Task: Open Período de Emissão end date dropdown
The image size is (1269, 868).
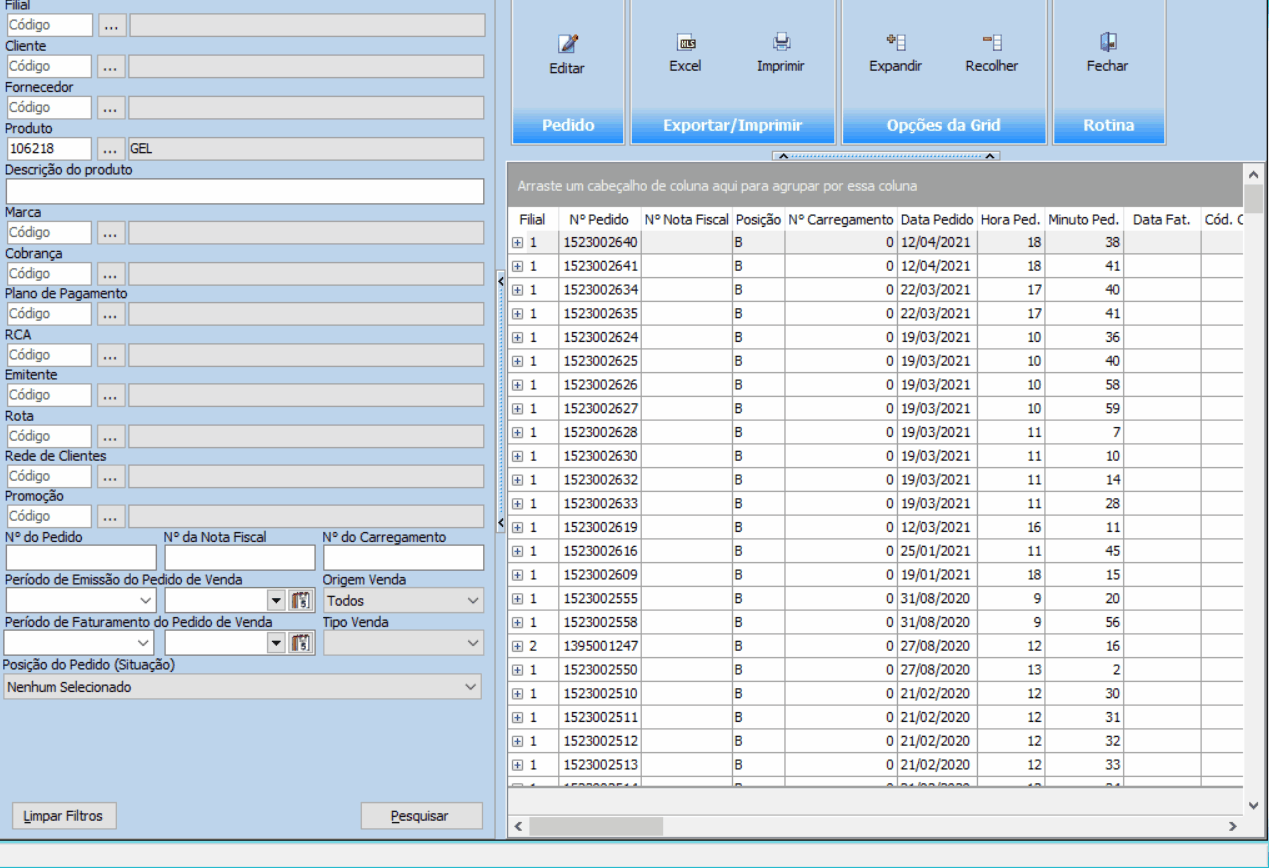Action: pyautogui.click(x=277, y=601)
